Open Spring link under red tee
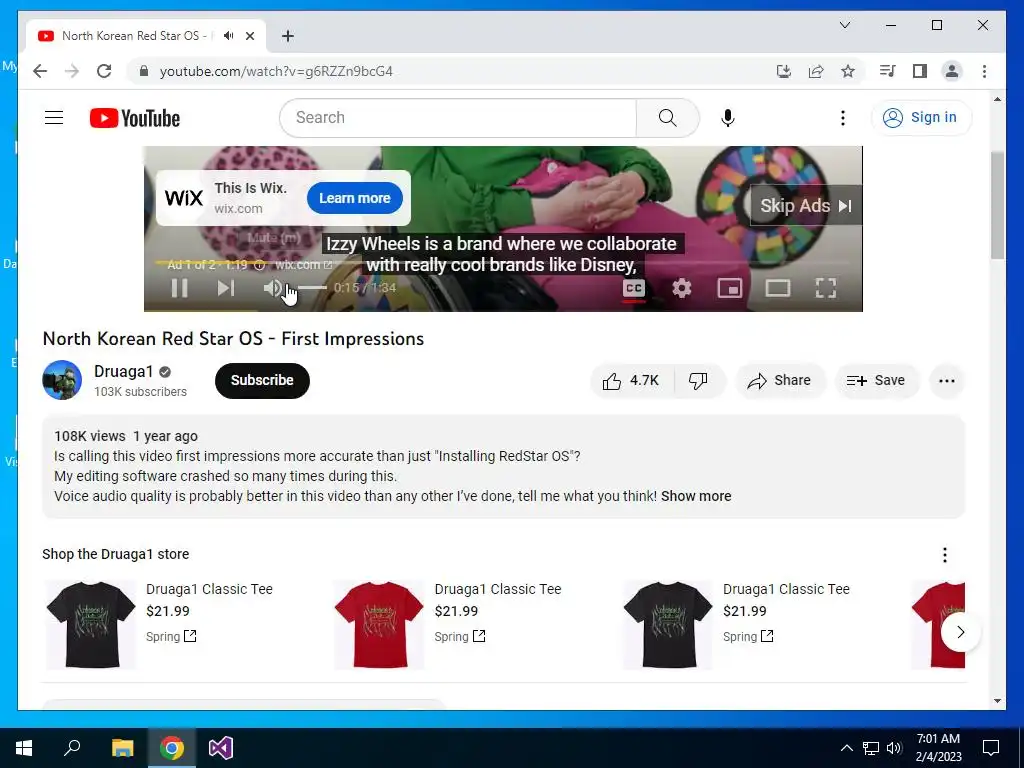The width and height of the screenshot is (1024, 768). 460,636
